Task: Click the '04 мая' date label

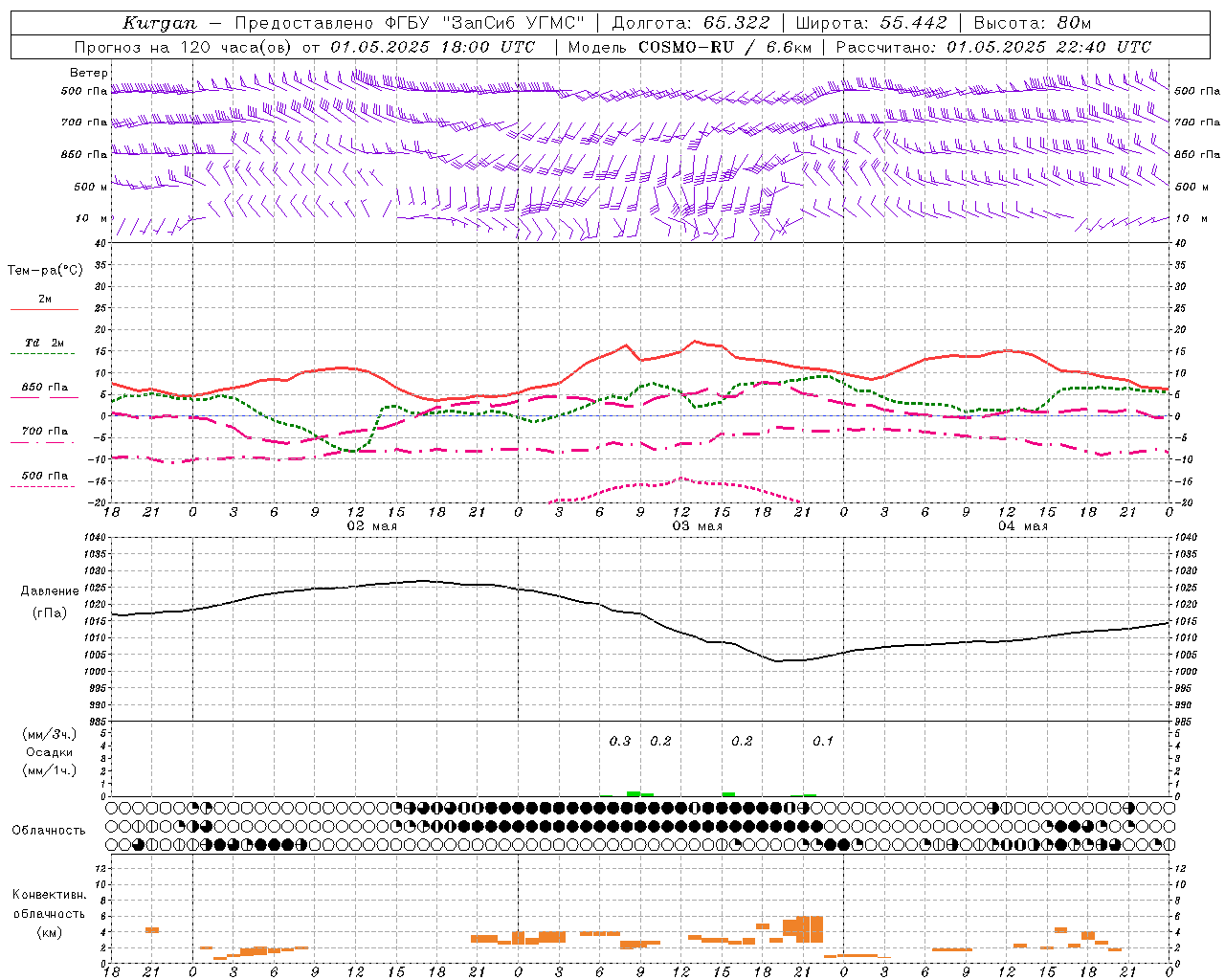Action: [1023, 526]
